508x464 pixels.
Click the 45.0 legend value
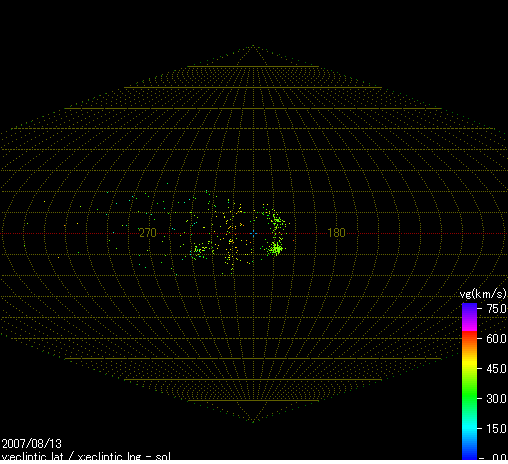[x=497, y=369]
